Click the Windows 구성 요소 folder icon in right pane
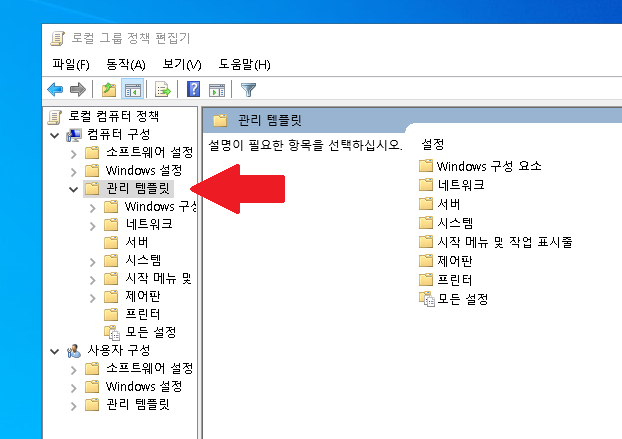 click(426, 165)
